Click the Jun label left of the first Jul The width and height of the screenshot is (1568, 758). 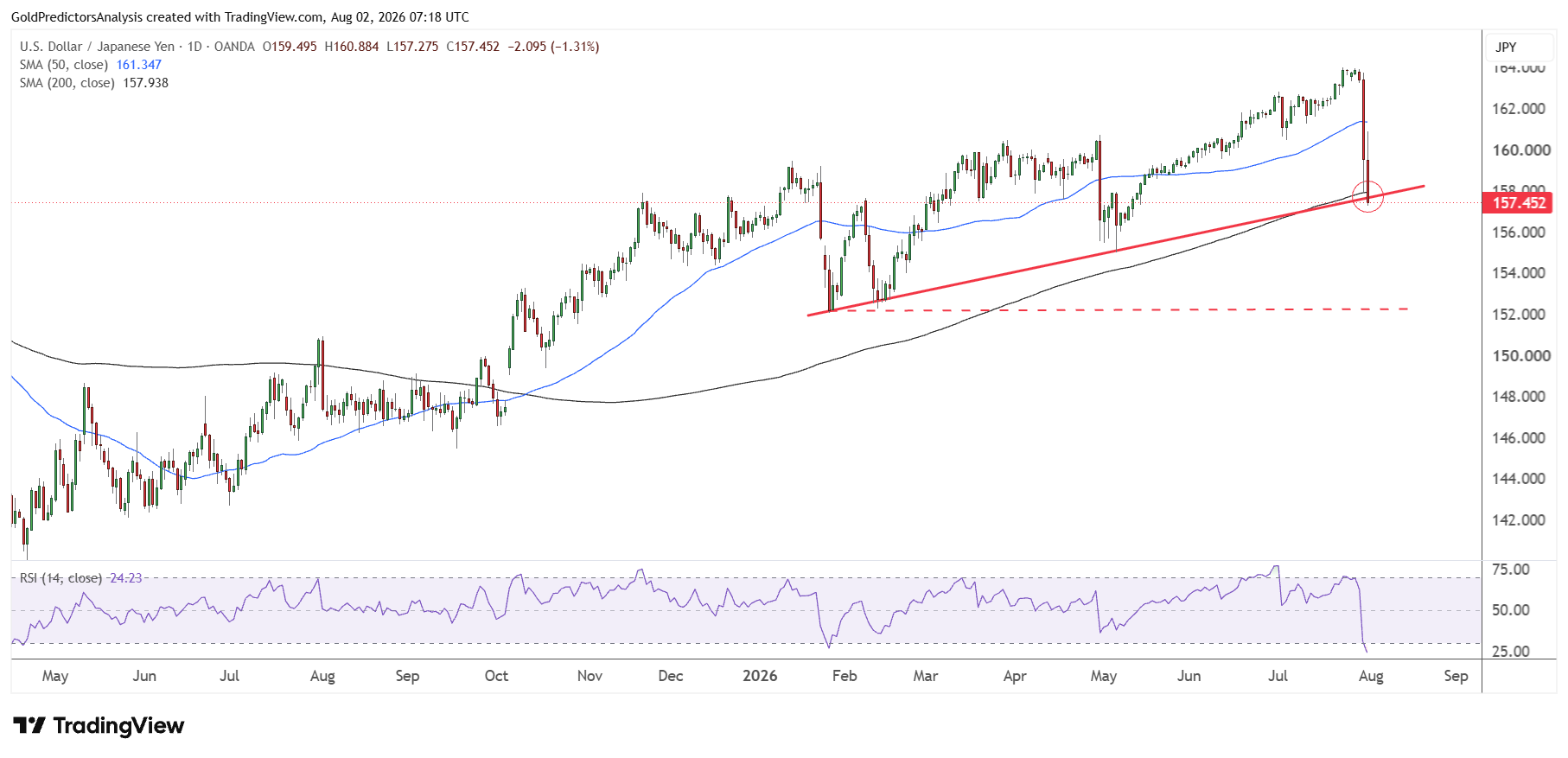(x=144, y=676)
